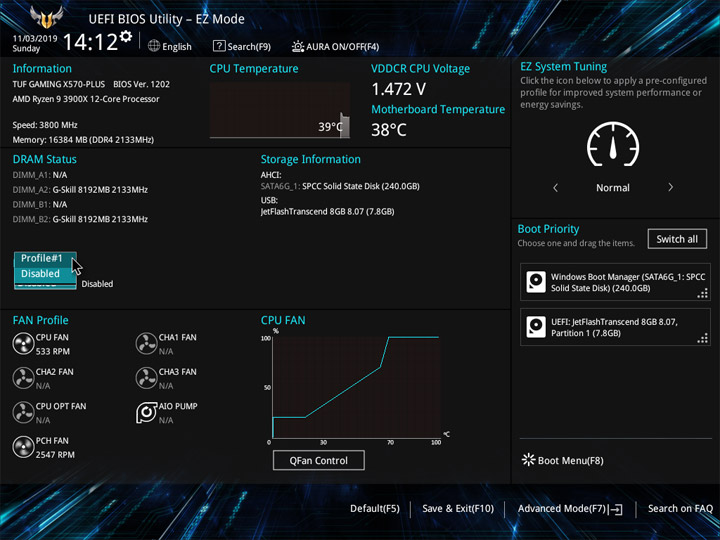Click the globe language icon
Screen dimensions: 720x540
pos(154,46)
